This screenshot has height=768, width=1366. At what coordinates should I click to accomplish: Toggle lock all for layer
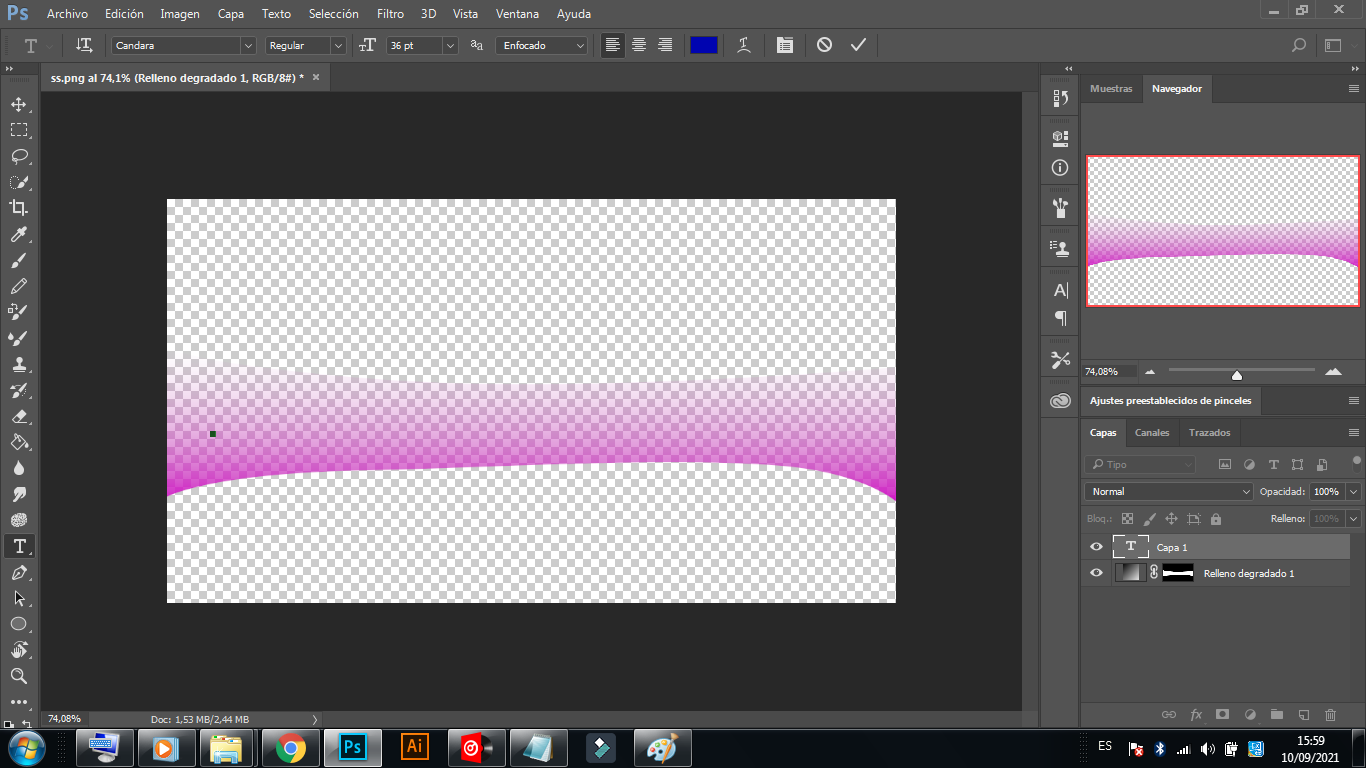pyautogui.click(x=1216, y=519)
